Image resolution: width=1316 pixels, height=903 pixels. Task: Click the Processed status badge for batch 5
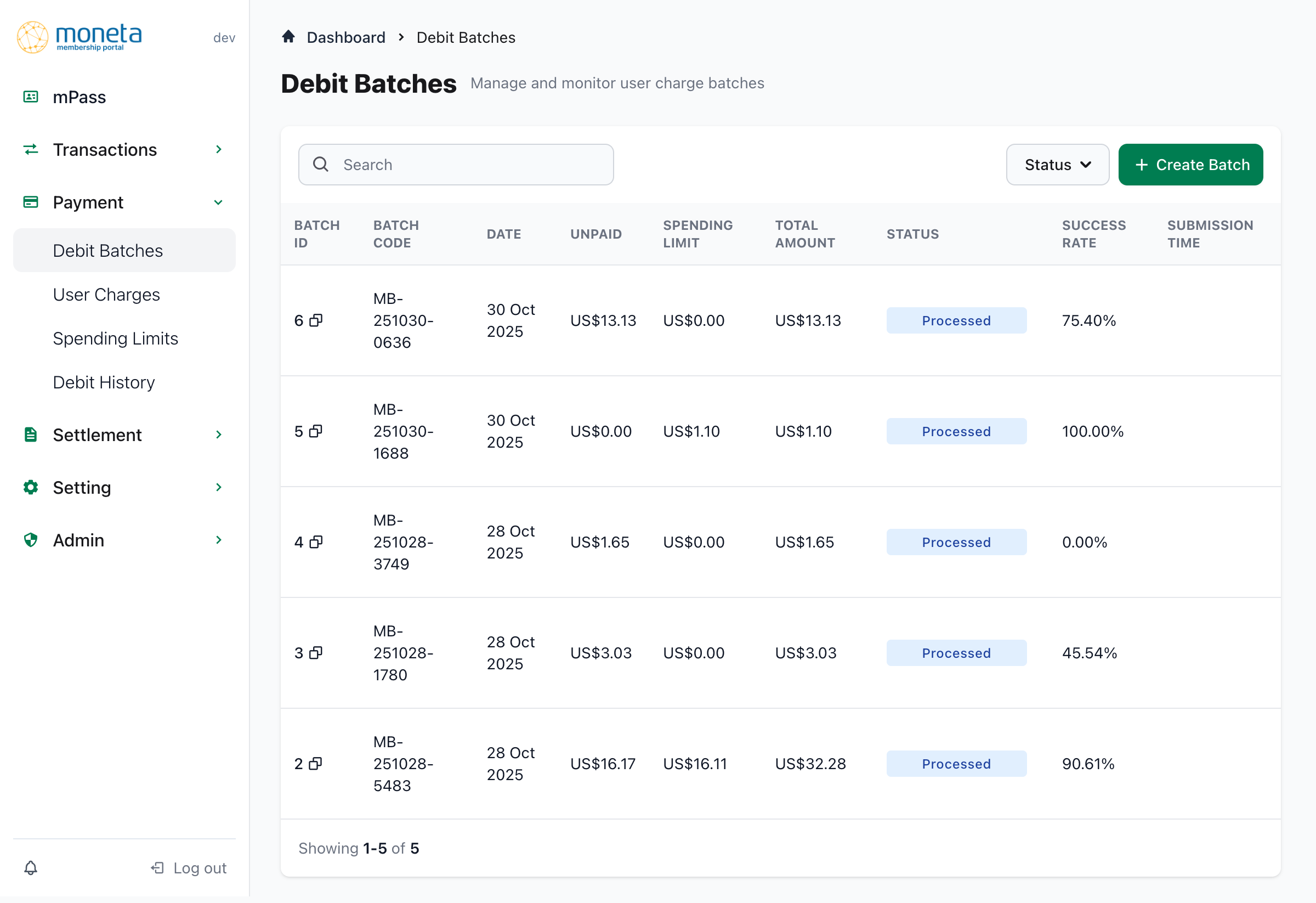tap(956, 431)
